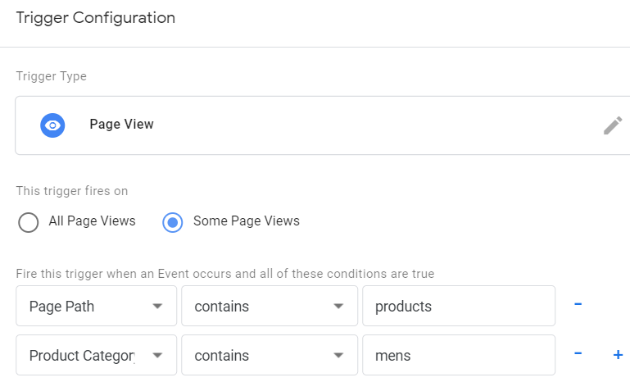The height and width of the screenshot is (382, 630).
Task: Click the Page View eye icon
Action: click(53, 125)
